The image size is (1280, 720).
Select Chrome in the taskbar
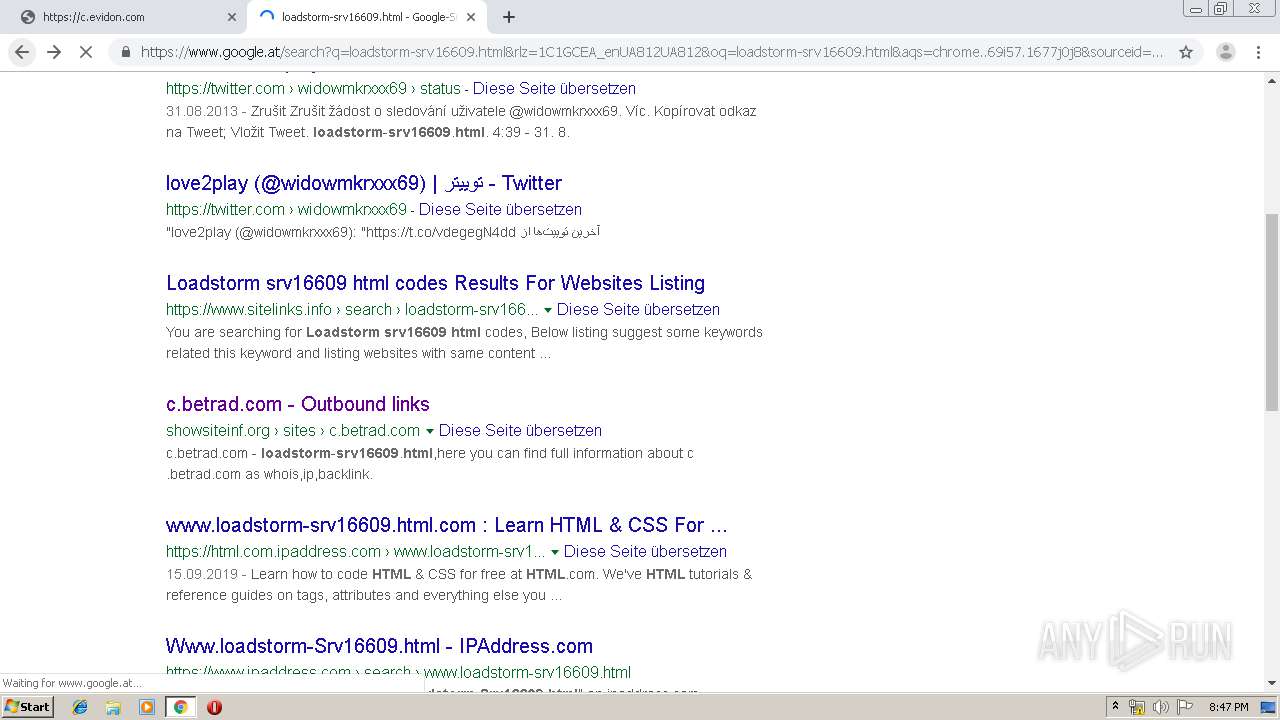(180, 707)
